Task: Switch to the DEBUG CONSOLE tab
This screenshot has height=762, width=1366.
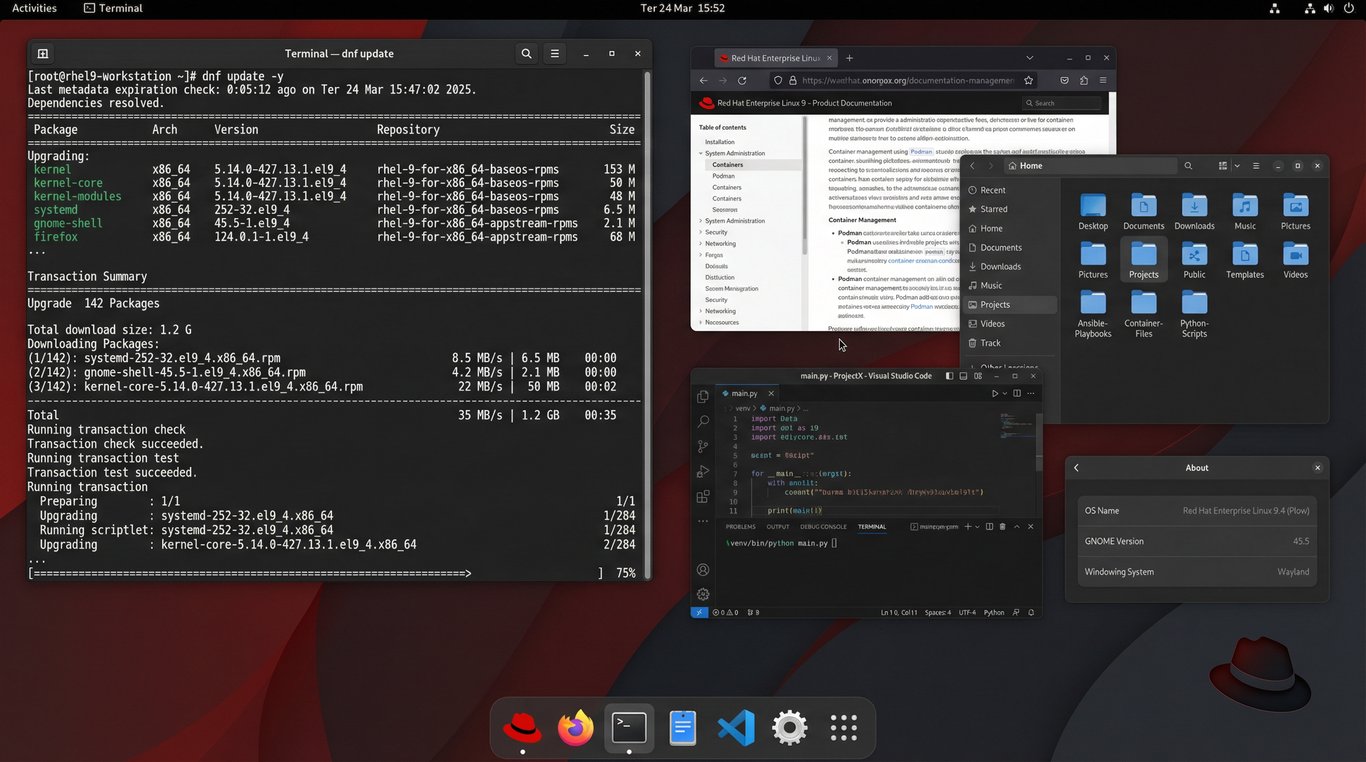Action: [x=824, y=527]
